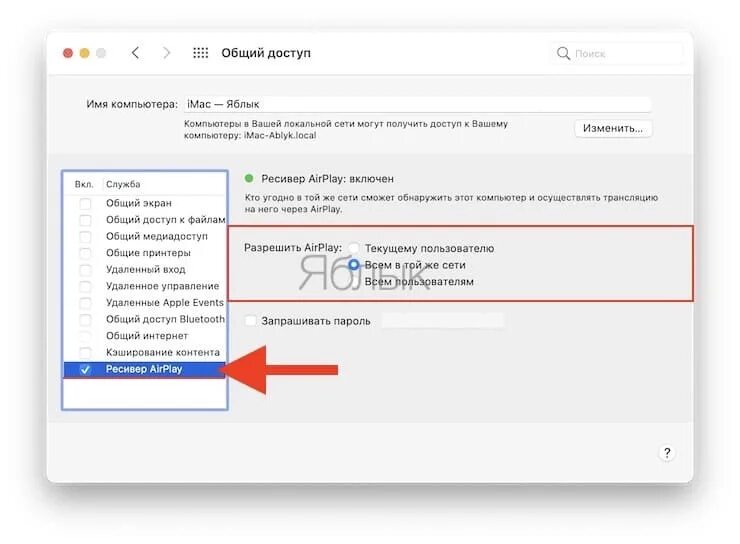The image size is (740, 544).
Task: Enable Общий доступ к файлам checkbox
Action: pos(85,220)
